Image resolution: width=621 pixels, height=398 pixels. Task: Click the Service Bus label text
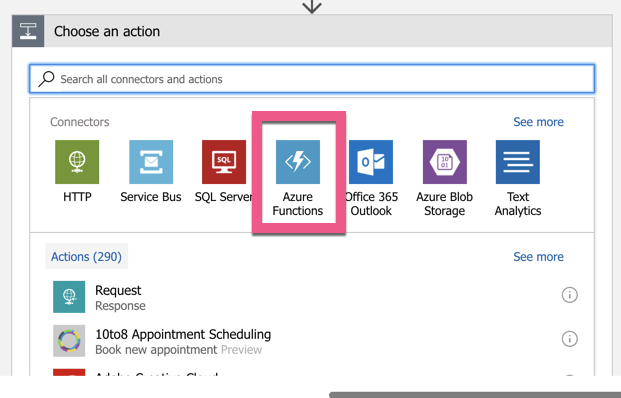pyautogui.click(x=151, y=197)
